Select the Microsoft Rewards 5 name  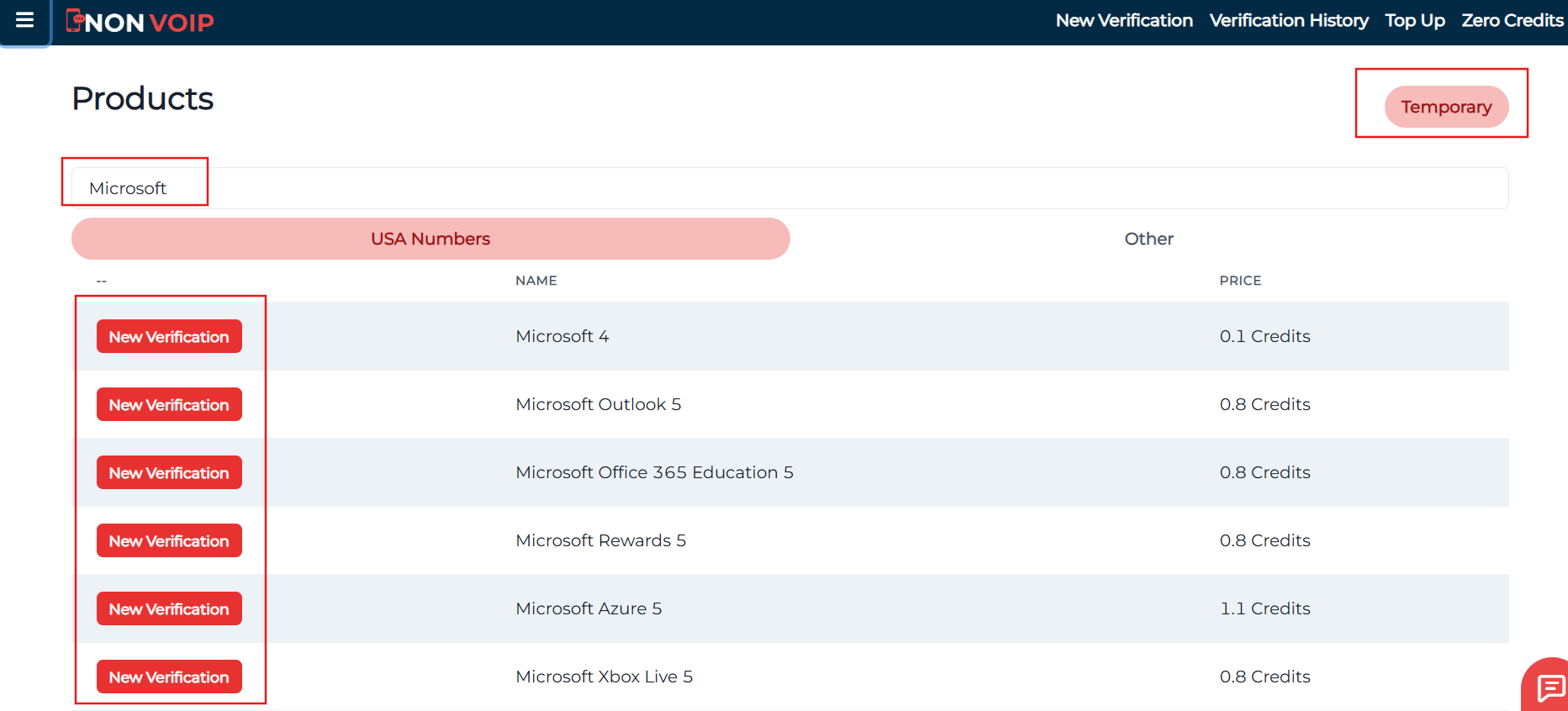(601, 540)
